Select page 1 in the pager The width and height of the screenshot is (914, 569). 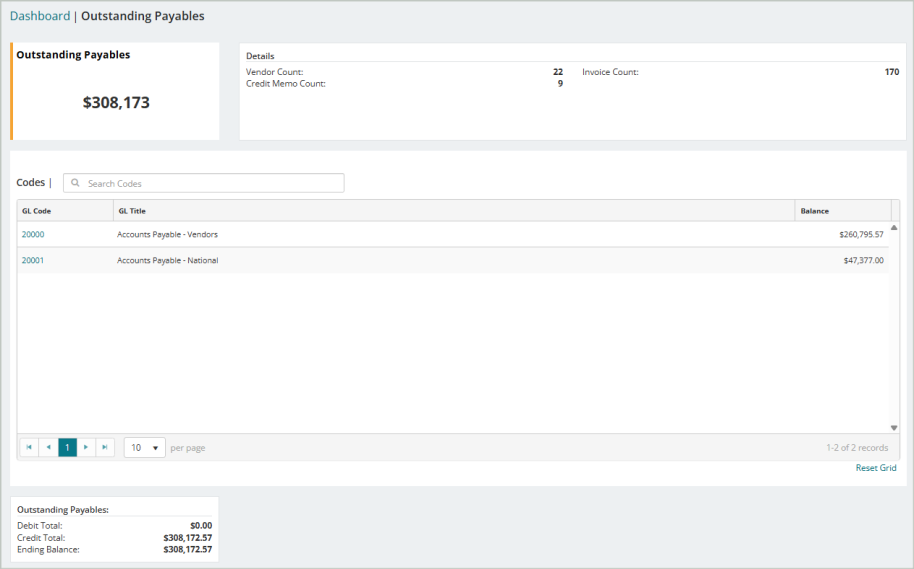67,447
